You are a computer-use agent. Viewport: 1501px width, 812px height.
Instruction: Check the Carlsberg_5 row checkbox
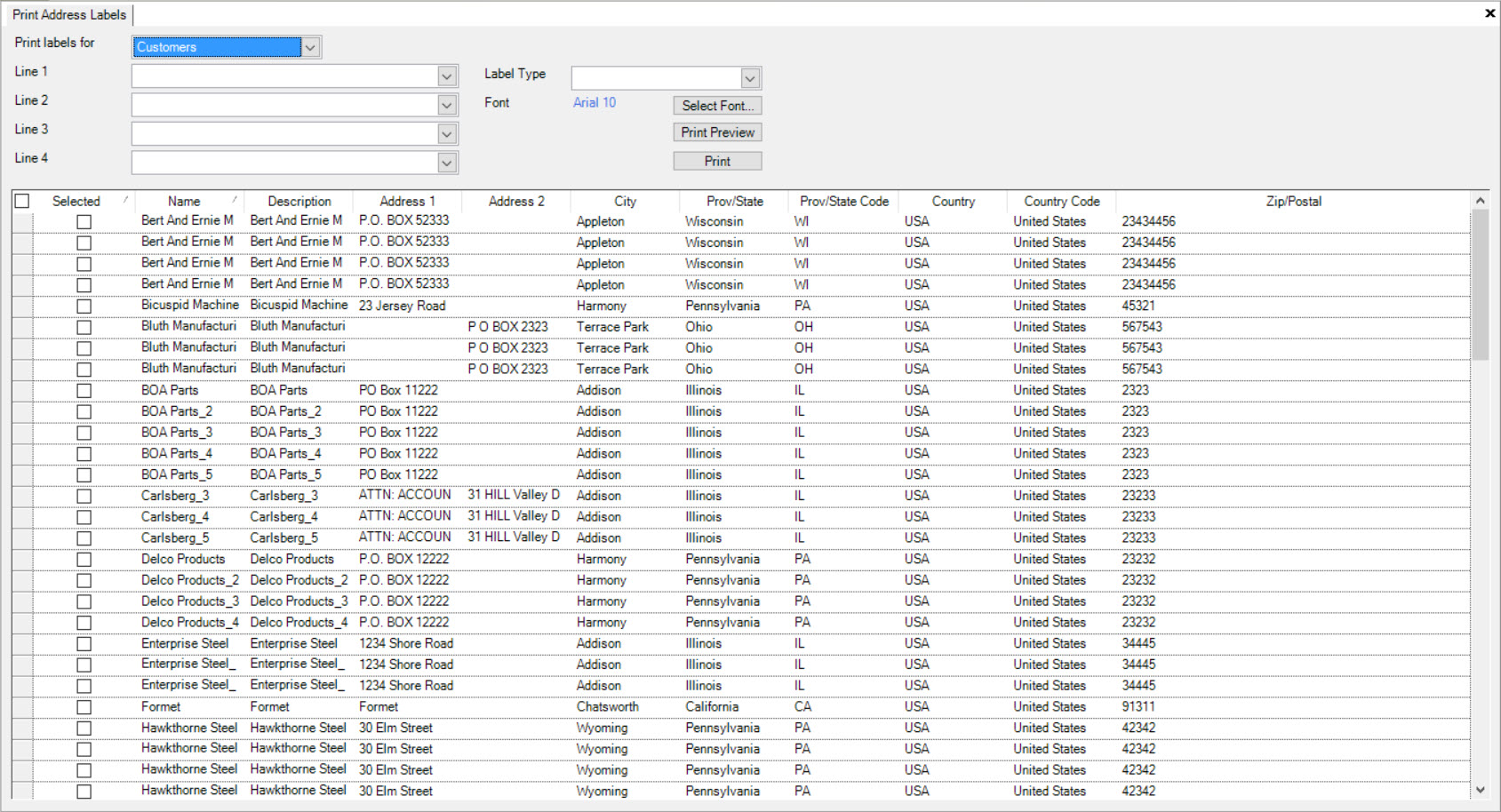[x=84, y=538]
